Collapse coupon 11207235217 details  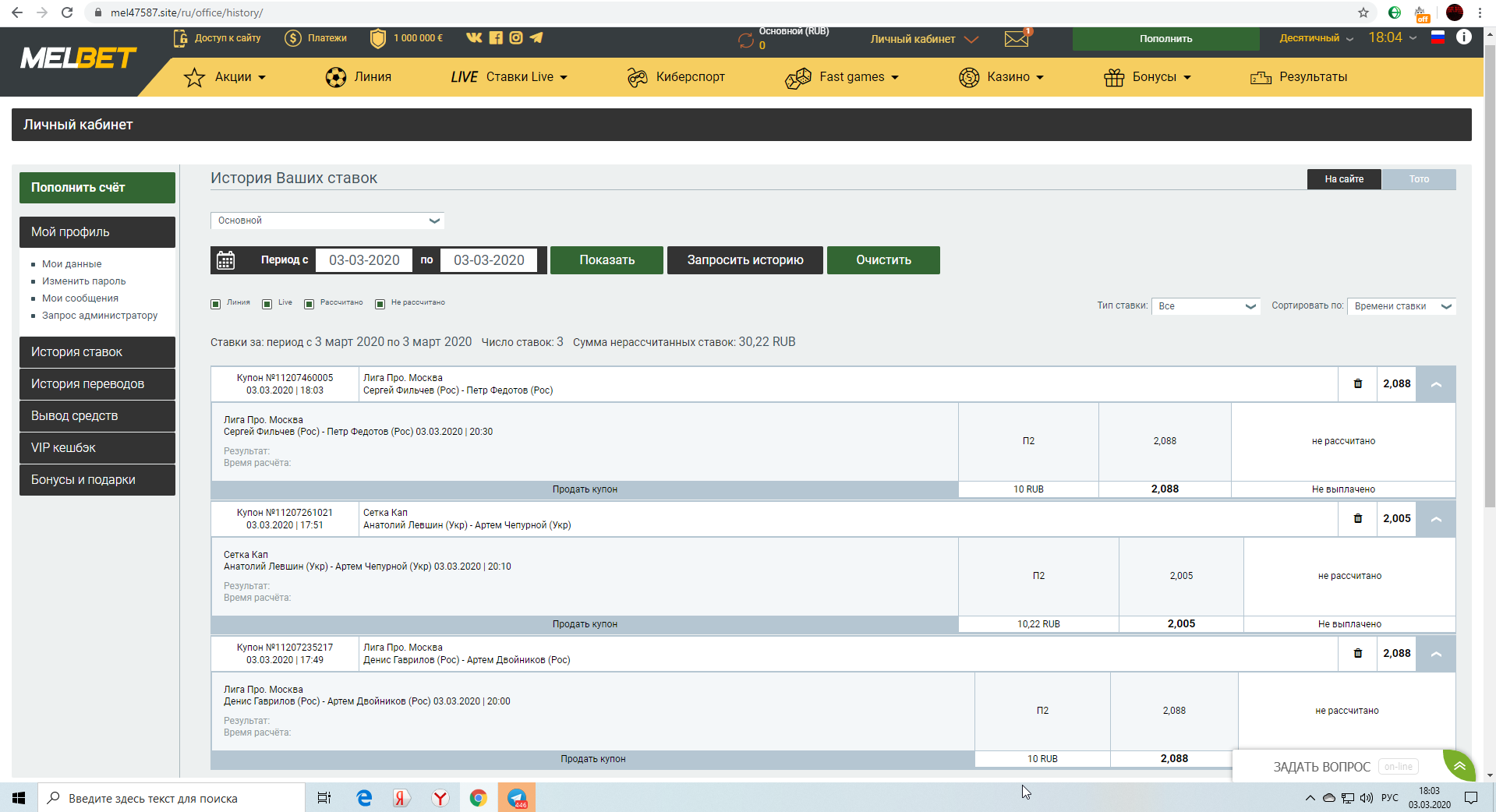(x=1436, y=654)
